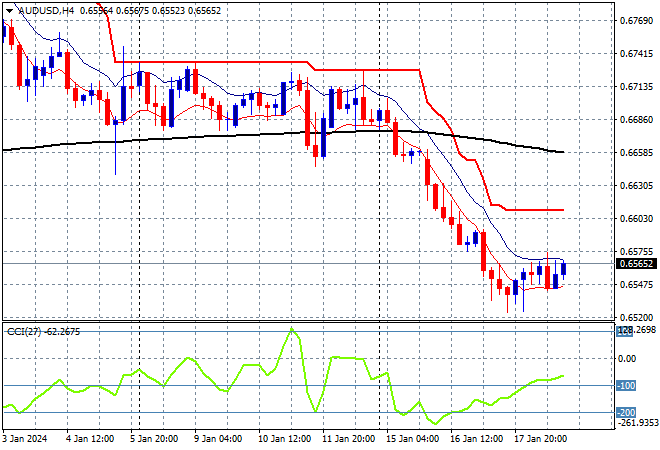The height and width of the screenshot is (450, 660).
Task: Open the chart menu triangle beside AUDUSD
Action: point(9,11)
